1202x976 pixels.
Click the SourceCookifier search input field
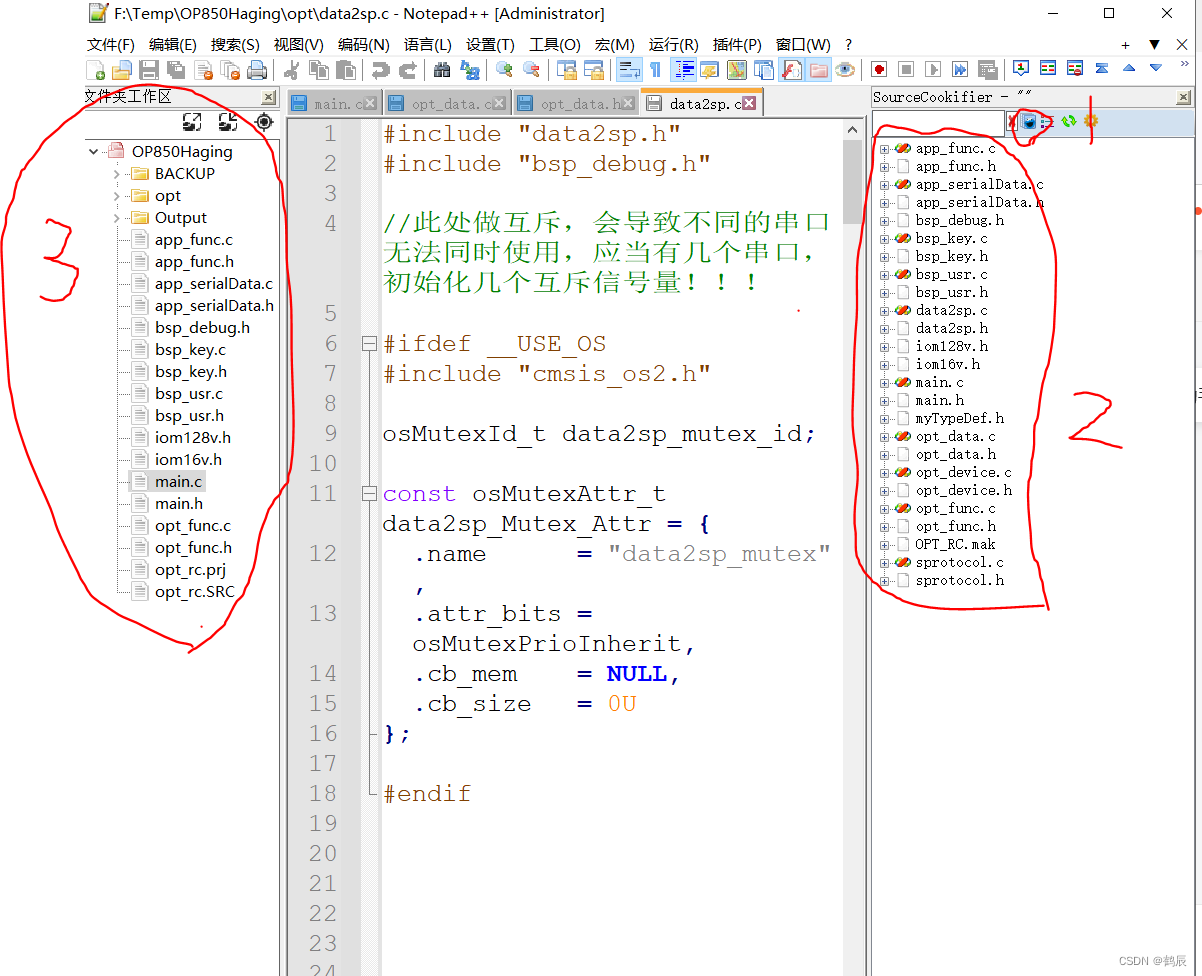(938, 122)
